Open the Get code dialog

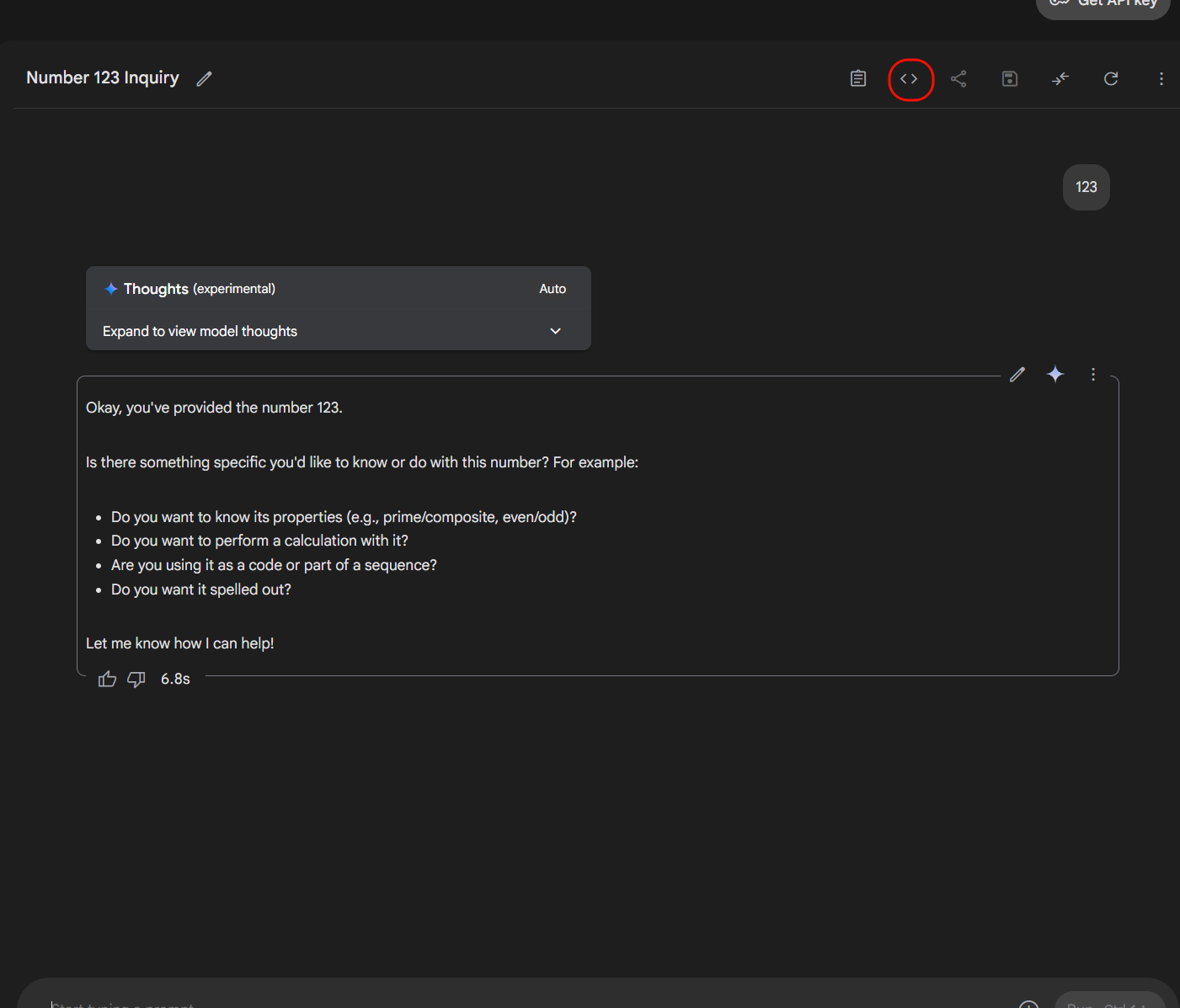point(910,78)
